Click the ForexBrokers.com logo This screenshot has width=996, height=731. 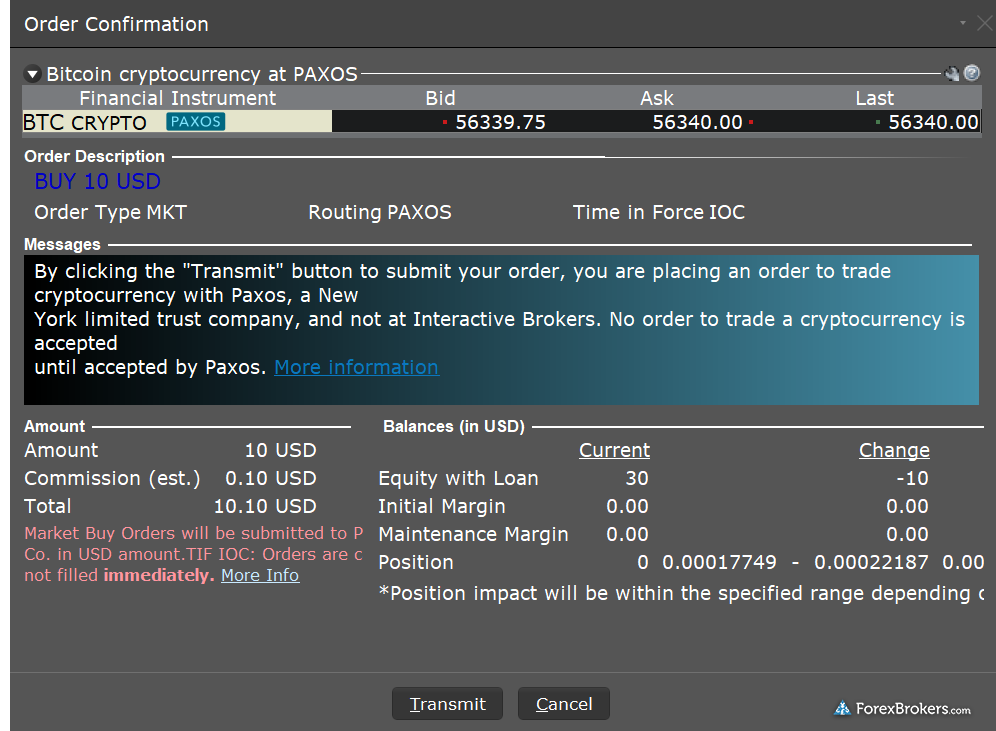[903, 708]
